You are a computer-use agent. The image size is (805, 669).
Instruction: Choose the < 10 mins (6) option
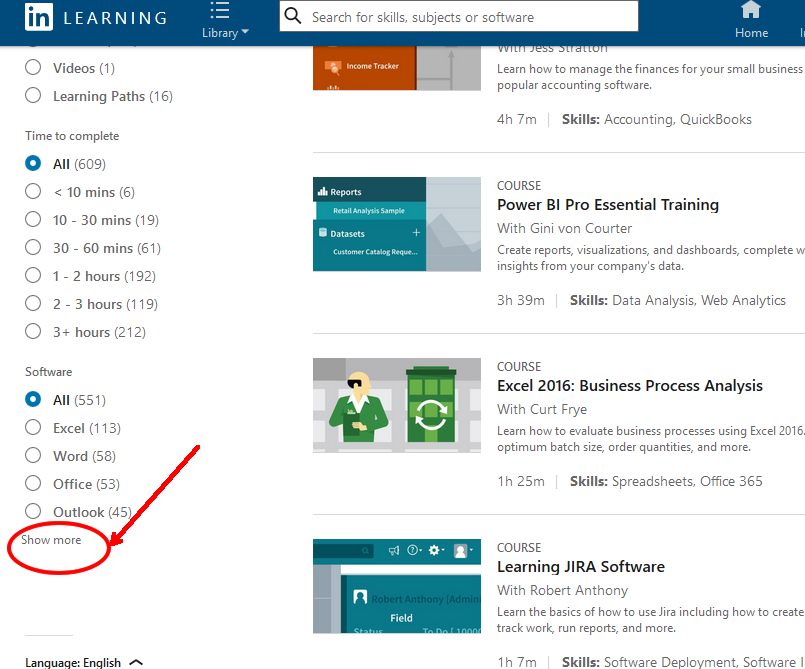[x=33, y=191]
